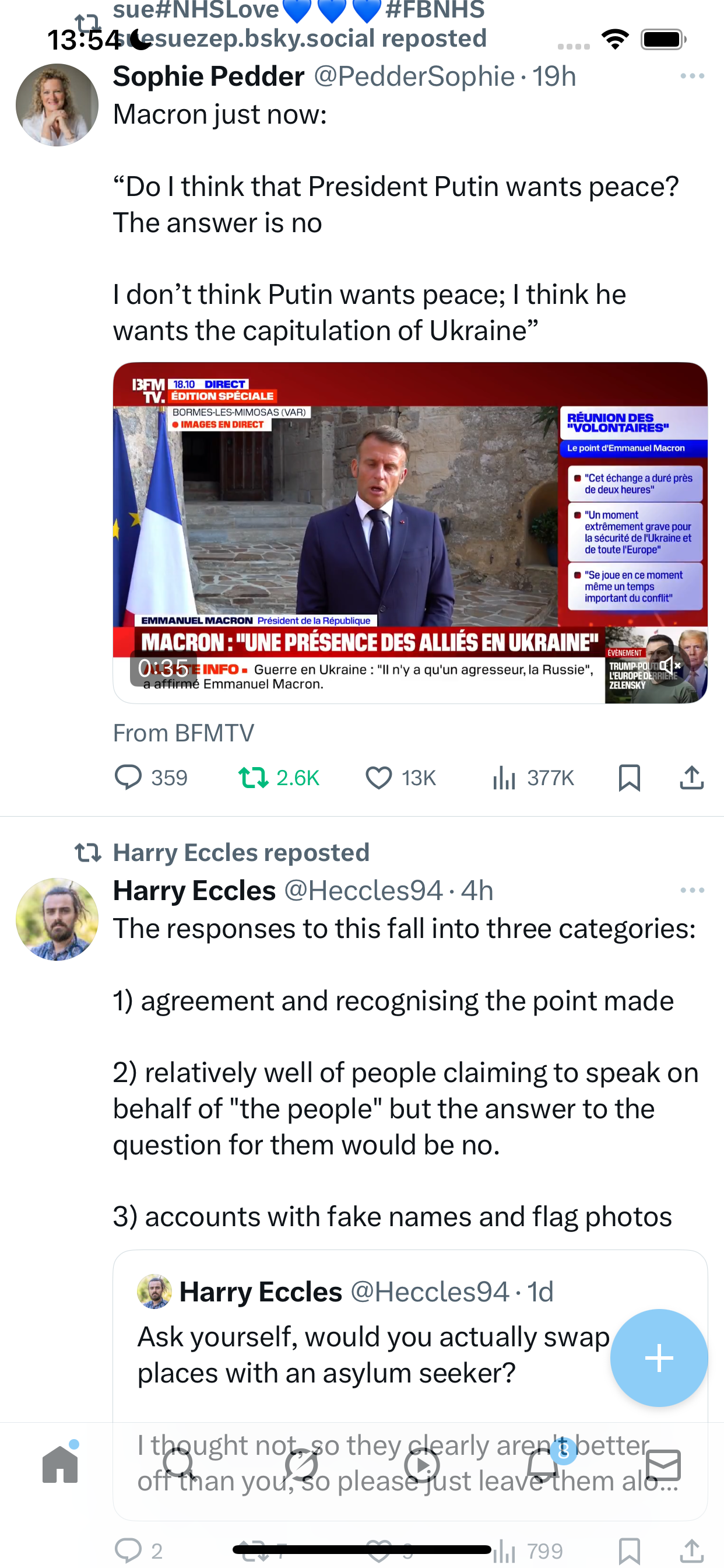This screenshot has height=1568, width=724.
Task: Bookmark Sophie Pedder's post
Action: coord(629,778)
